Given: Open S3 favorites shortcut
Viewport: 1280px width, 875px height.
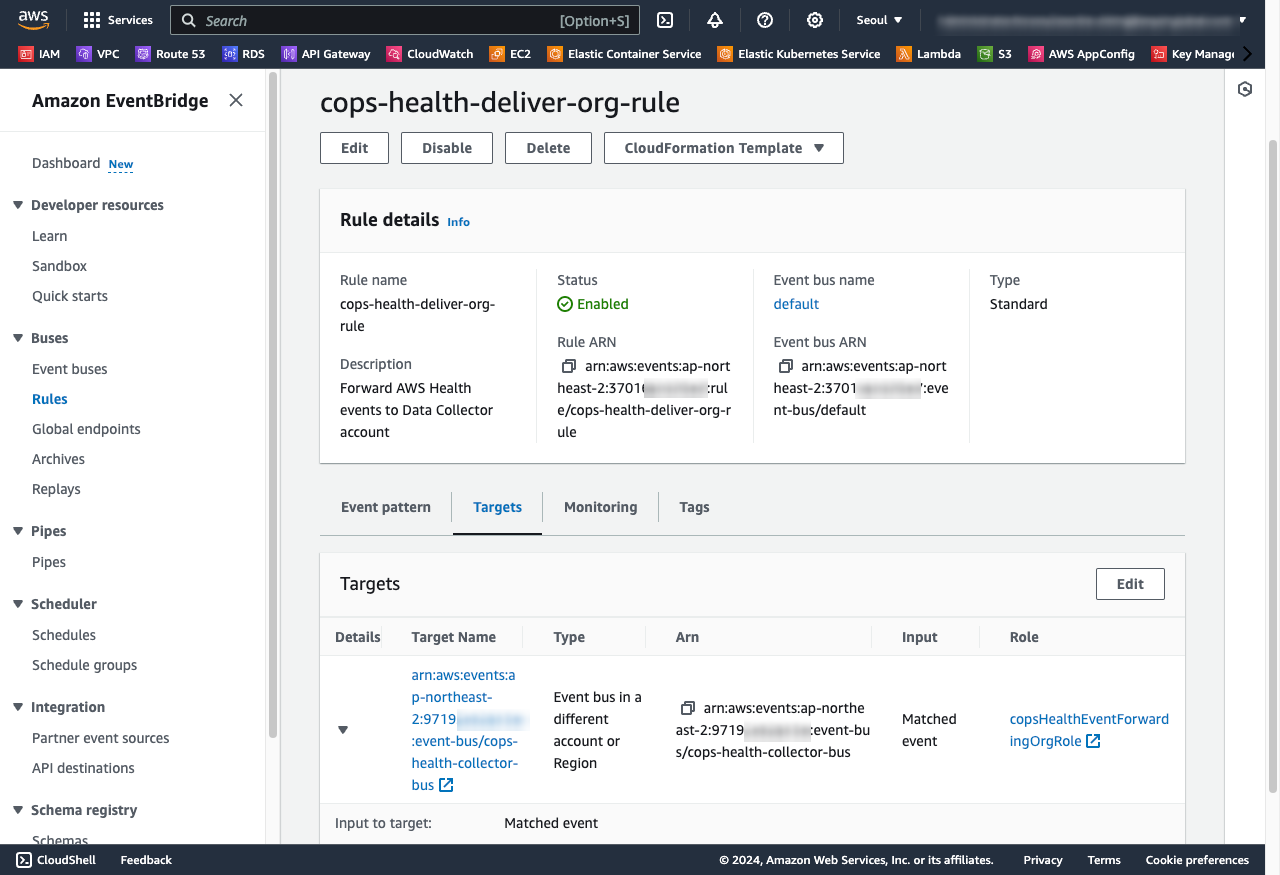Looking at the screenshot, I should [995, 54].
